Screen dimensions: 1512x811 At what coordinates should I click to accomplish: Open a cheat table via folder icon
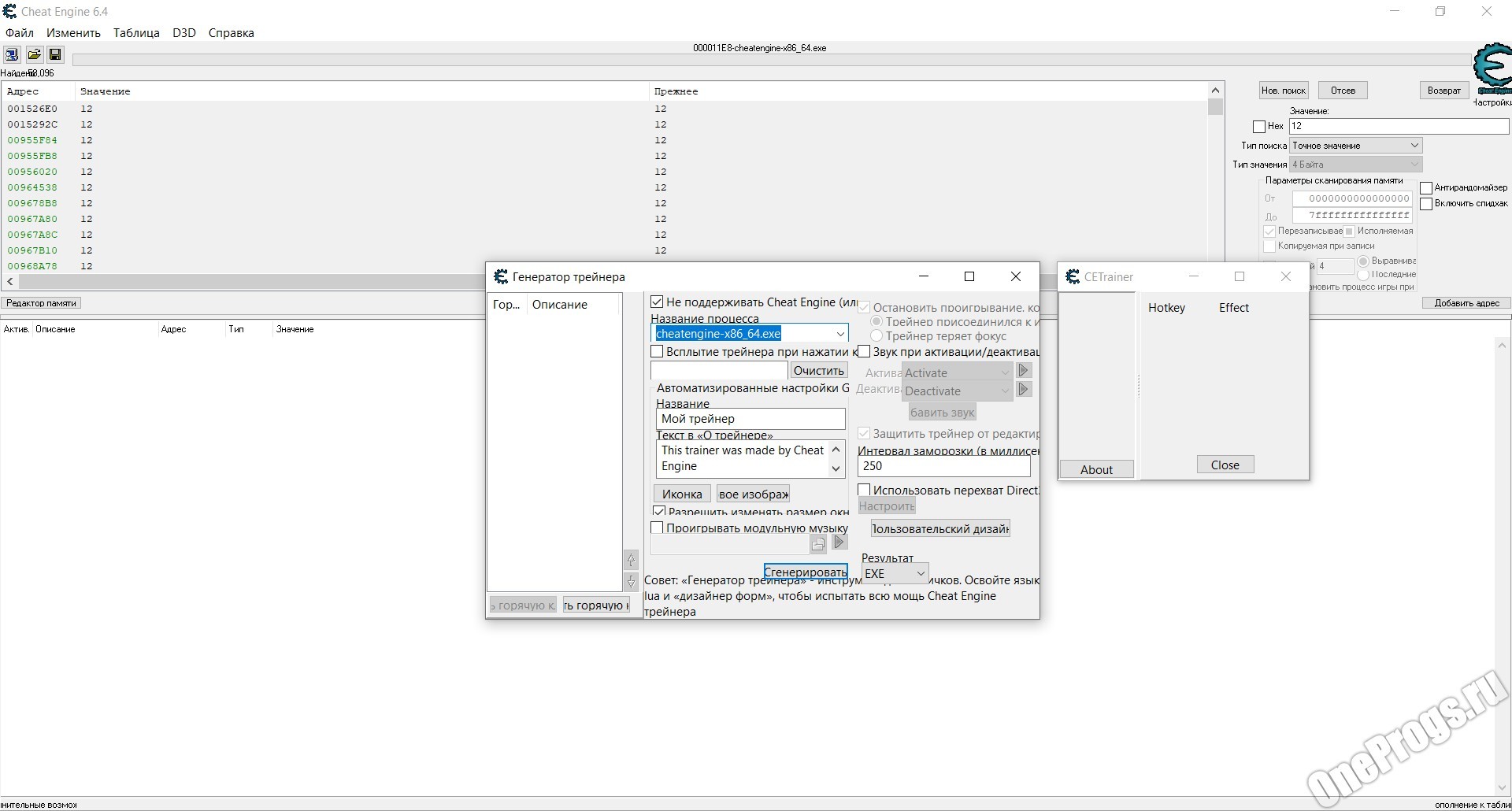[x=35, y=54]
